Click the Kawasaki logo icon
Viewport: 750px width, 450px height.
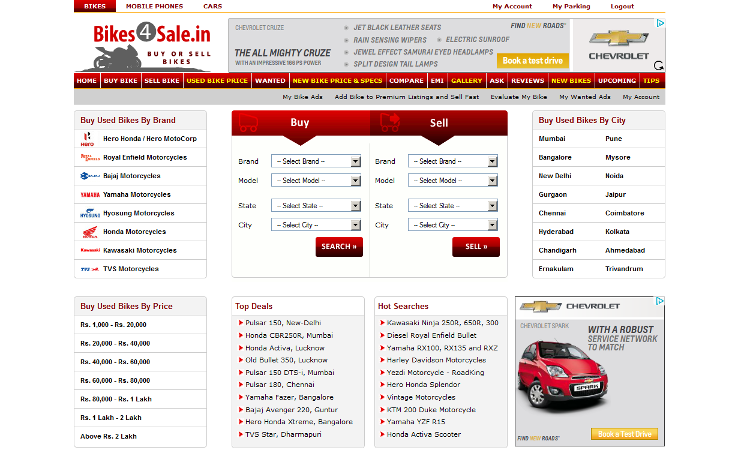tap(90, 250)
